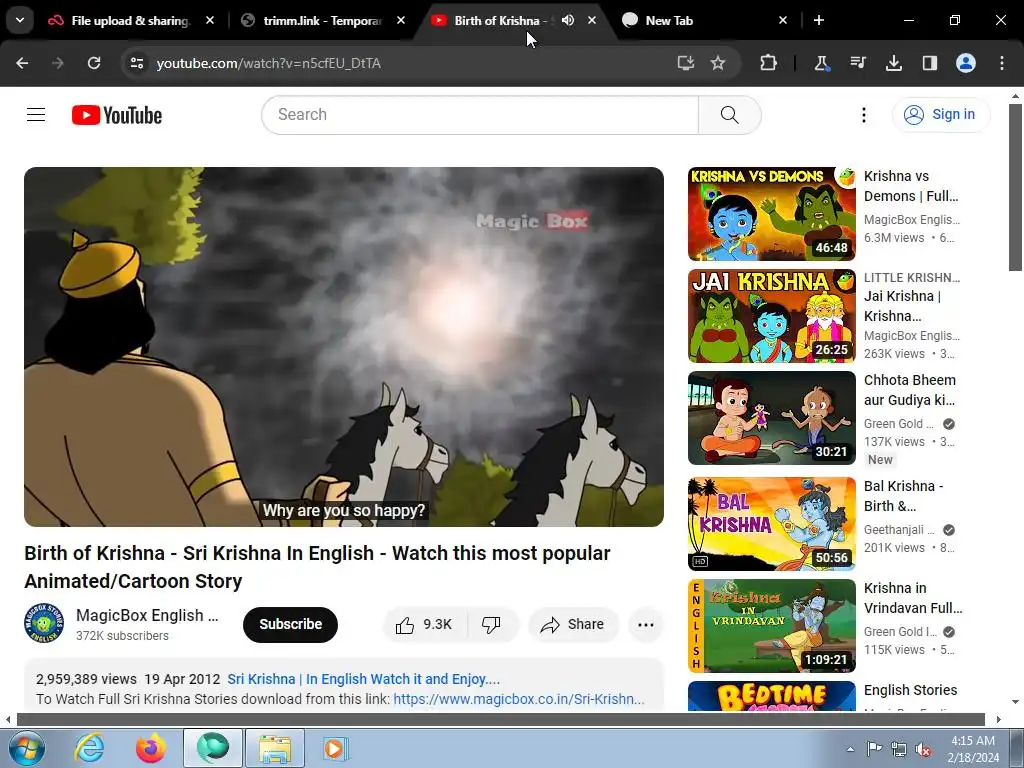Screen dimensions: 1024x768
Task: Install YouTube app icon in address bar
Action: pos(685,63)
